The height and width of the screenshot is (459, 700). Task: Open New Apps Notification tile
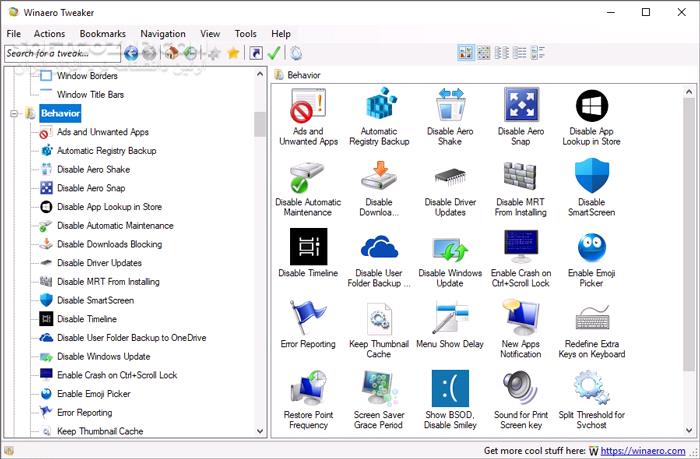[521, 330]
